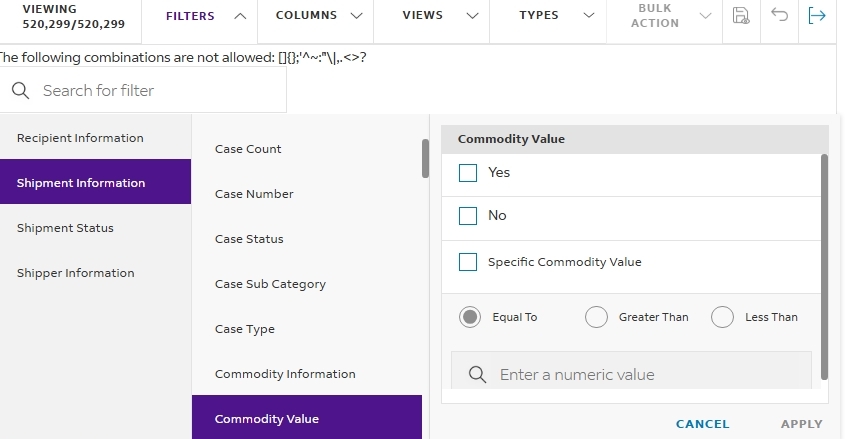Click the Search for filter field
Image resolution: width=851 pixels, height=439 pixels.
142,90
